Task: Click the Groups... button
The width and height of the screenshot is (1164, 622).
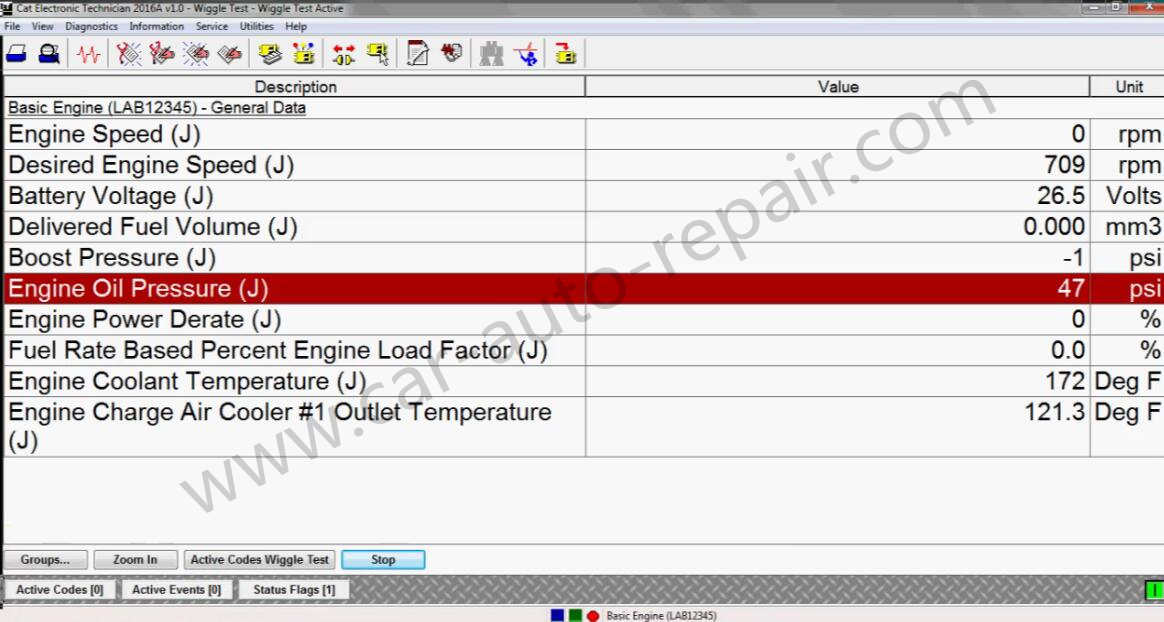Action: pos(45,560)
